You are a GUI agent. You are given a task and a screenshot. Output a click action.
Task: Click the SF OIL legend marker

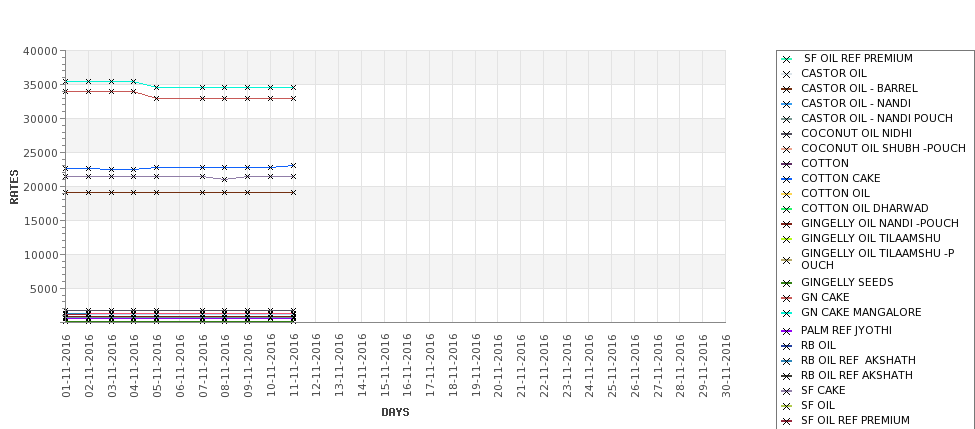[787, 406]
